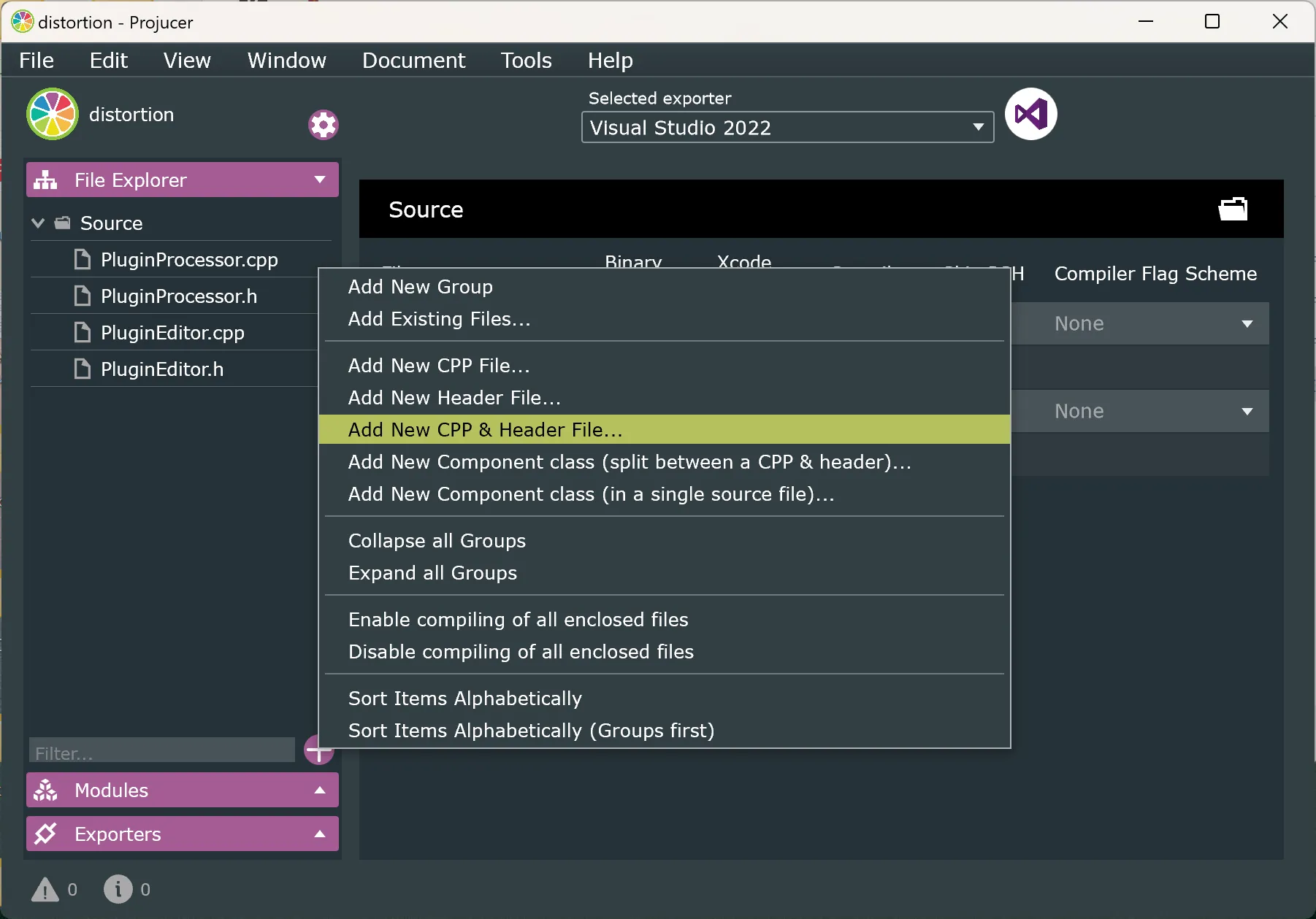Choose Enable compiling of all enclosed files
Image resolution: width=1316 pixels, height=919 pixels.
(665, 620)
